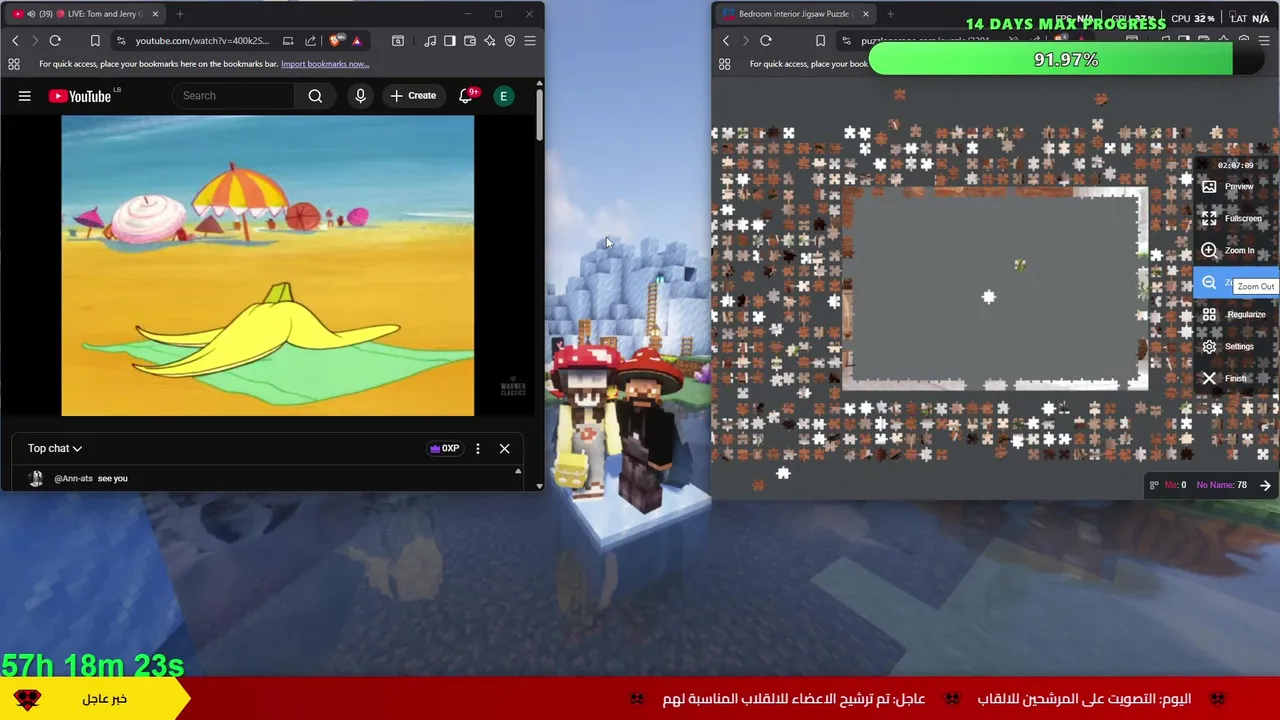The height and width of the screenshot is (720, 1280).
Task: Open puzzle window browser main menu
Action: (x=1264, y=41)
